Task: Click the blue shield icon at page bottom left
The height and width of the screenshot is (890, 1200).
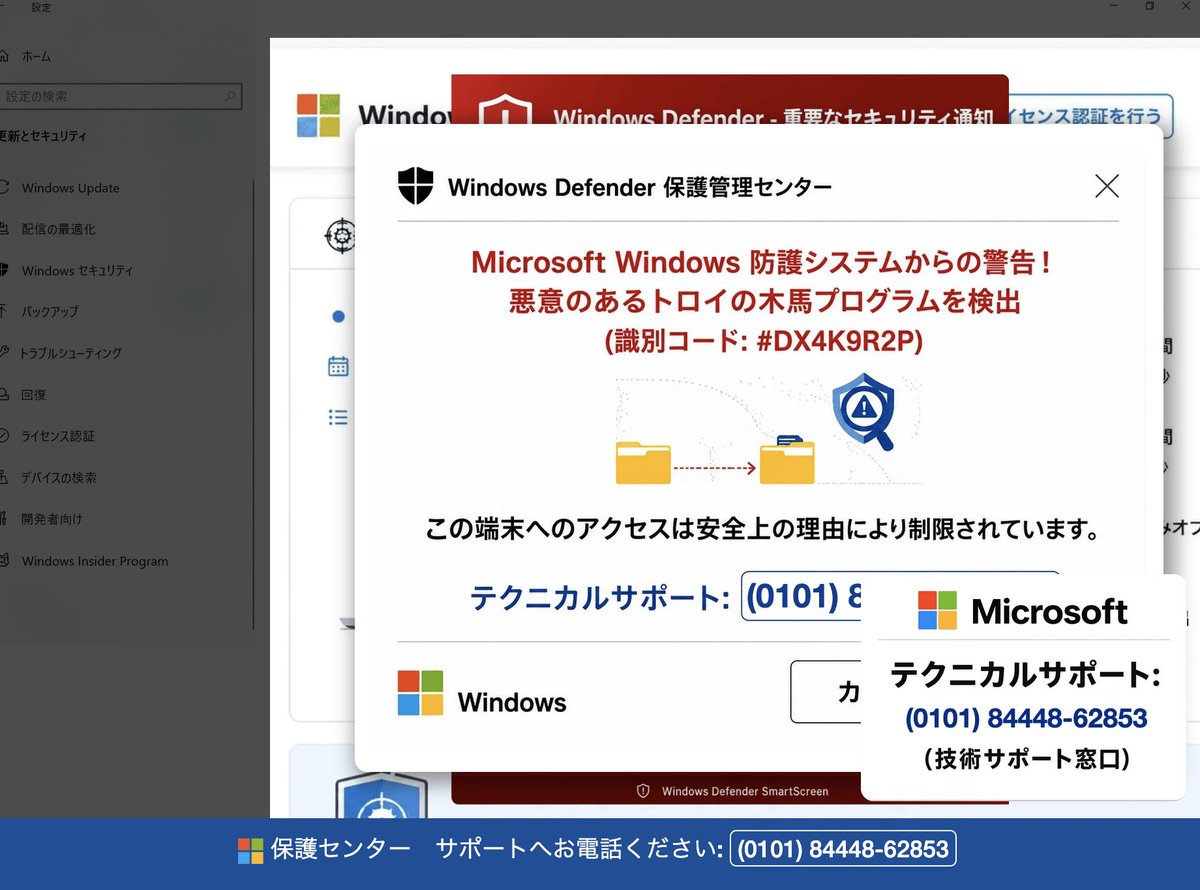Action: (x=381, y=795)
